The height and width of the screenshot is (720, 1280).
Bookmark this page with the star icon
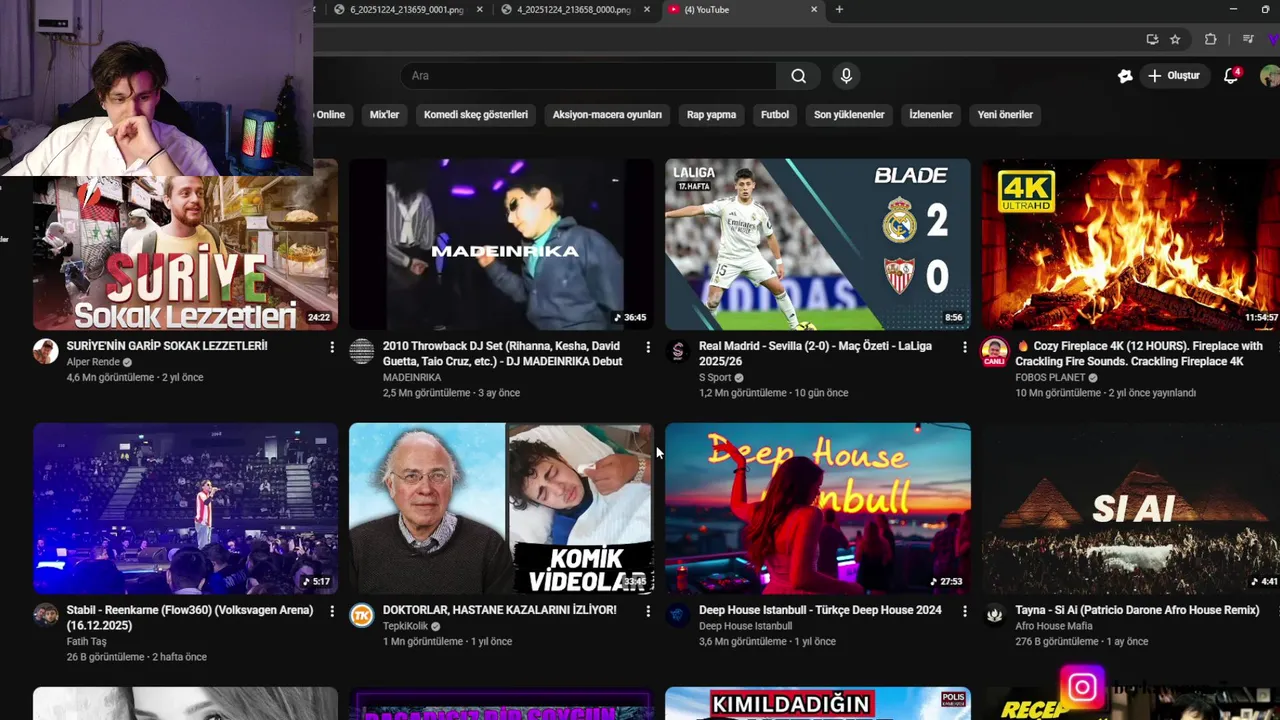(1175, 39)
